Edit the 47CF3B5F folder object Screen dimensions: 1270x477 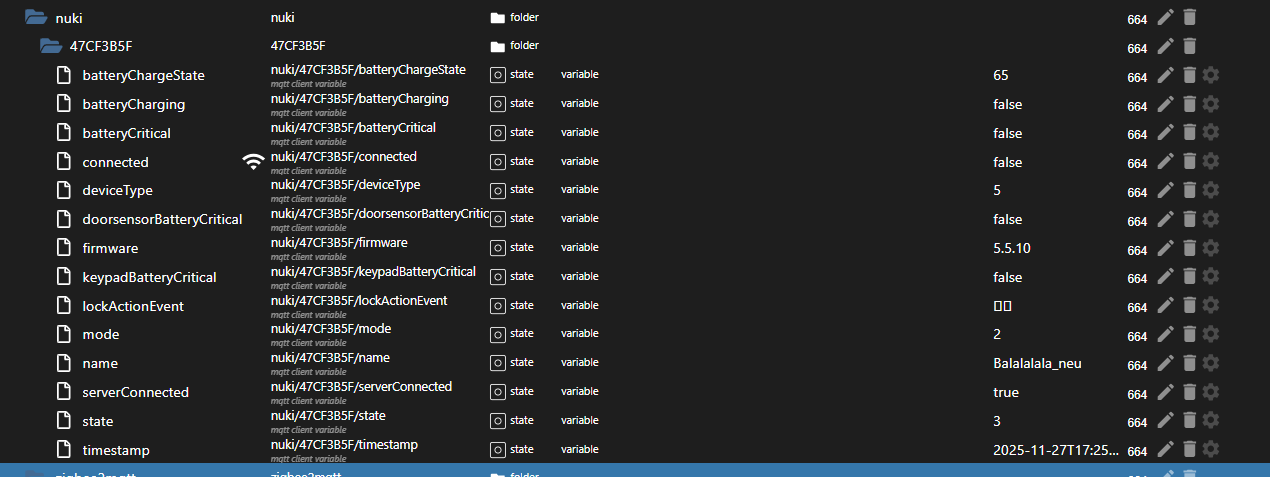point(1165,46)
